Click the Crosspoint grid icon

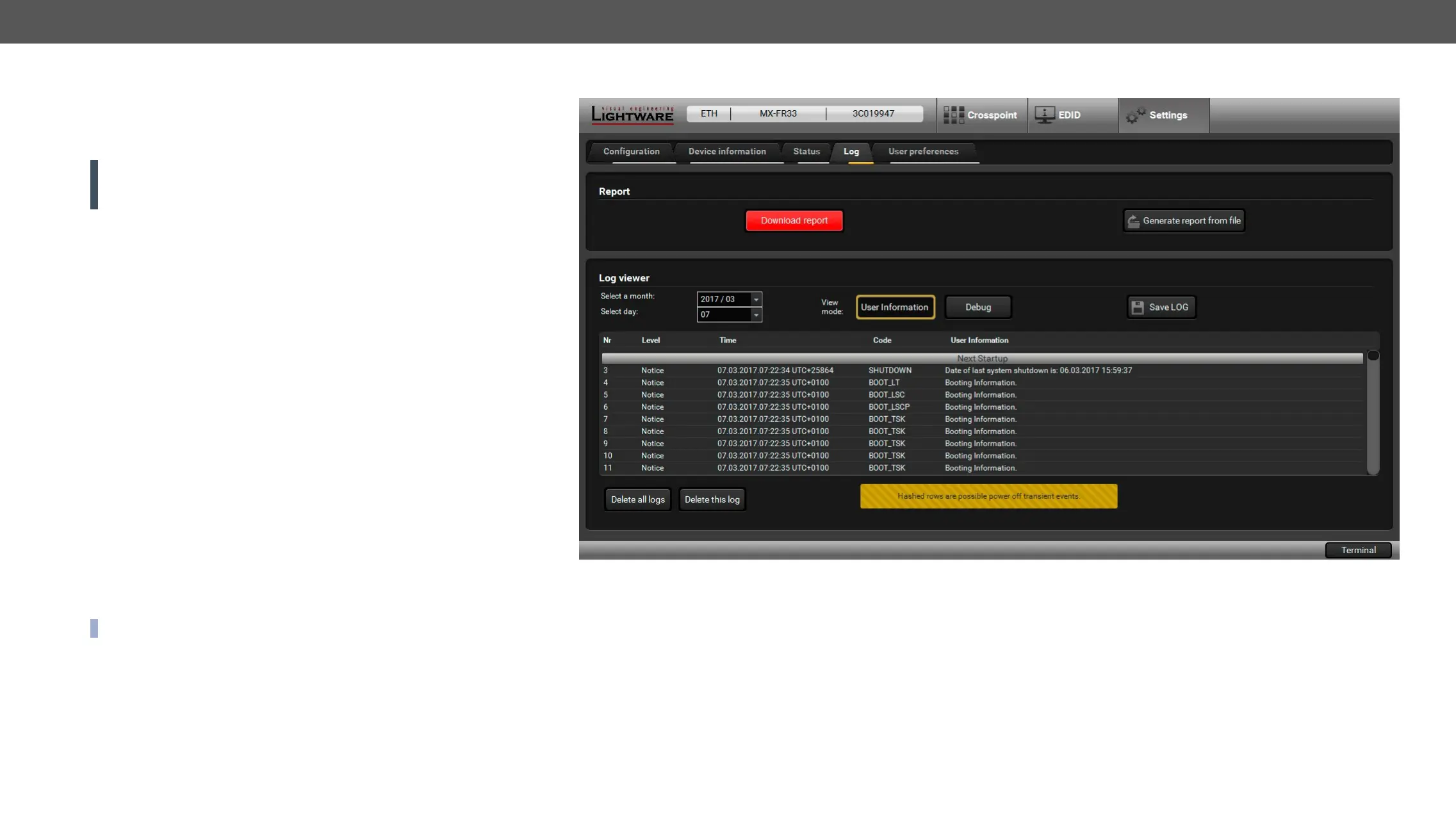tap(953, 115)
